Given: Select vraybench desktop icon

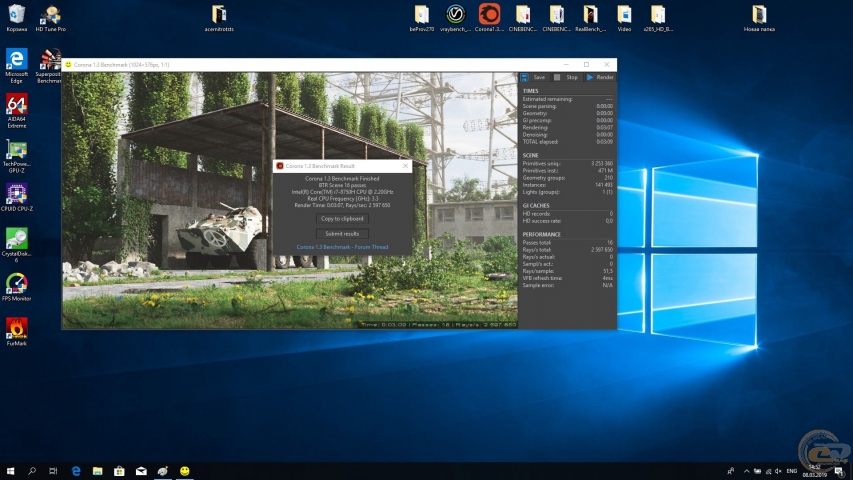Looking at the screenshot, I should coord(455,18).
